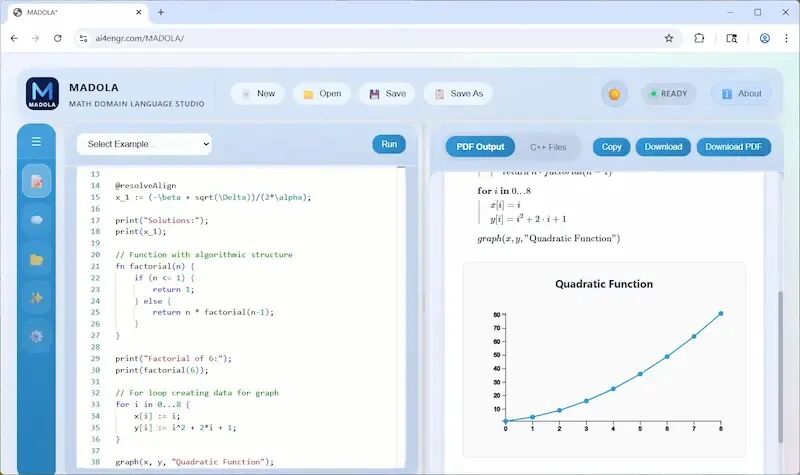Click the Quadratic Function graph title
800x475 pixels.
[604, 284]
